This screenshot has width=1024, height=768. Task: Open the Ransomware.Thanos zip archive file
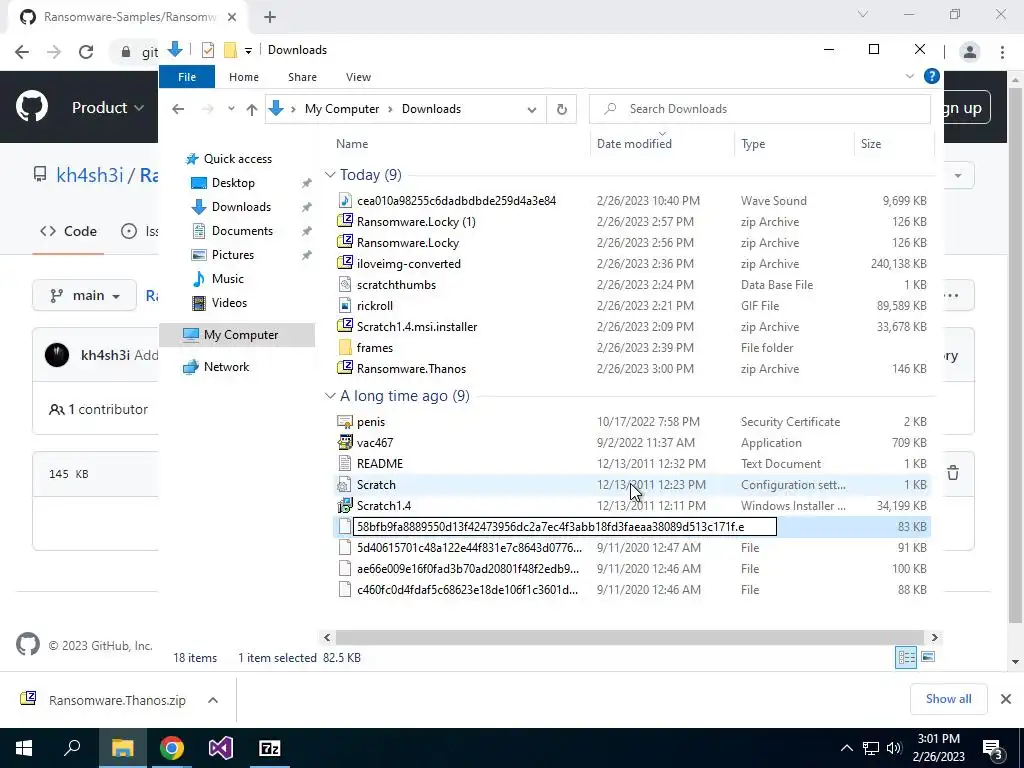tap(411, 368)
